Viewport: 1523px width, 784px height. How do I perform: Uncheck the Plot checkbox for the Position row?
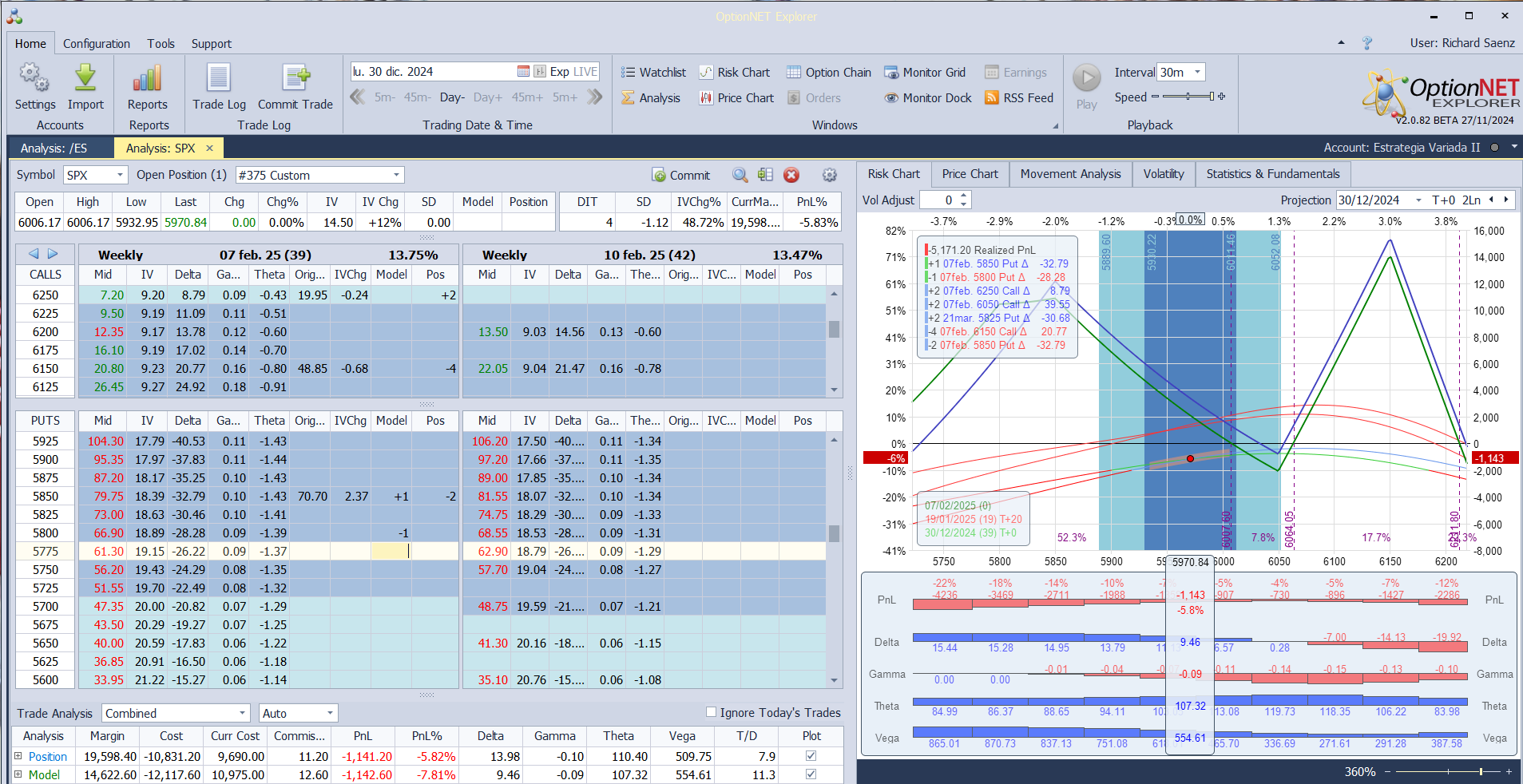pyautogui.click(x=811, y=756)
